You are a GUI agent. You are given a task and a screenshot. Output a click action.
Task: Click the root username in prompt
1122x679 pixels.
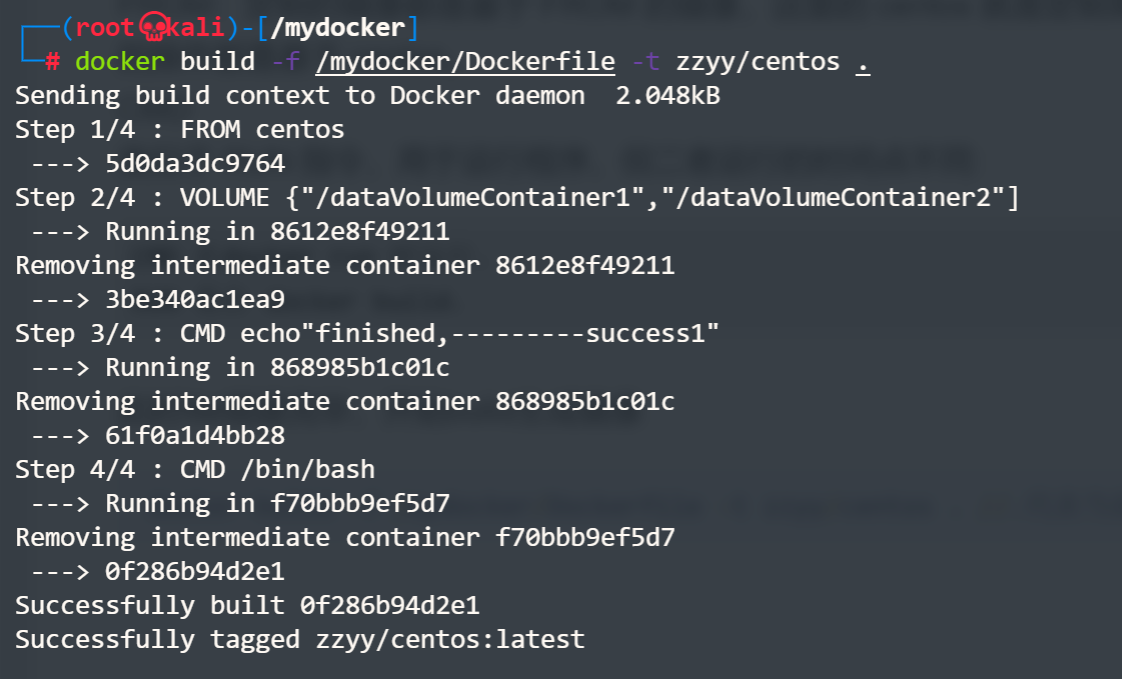(106, 27)
